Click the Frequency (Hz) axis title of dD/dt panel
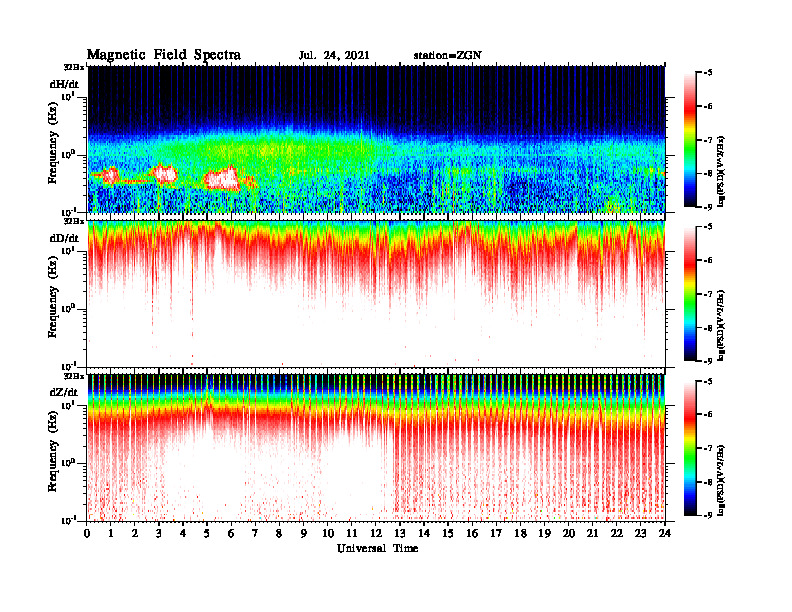This screenshot has height=612, width=792. [53, 297]
